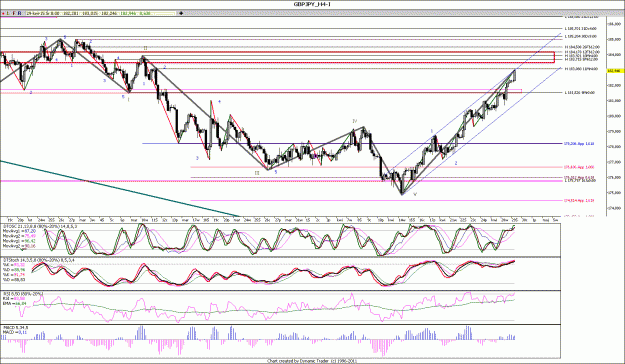
Task: Click the pink 174,514 App 1.618 label
Action: click(x=579, y=201)
